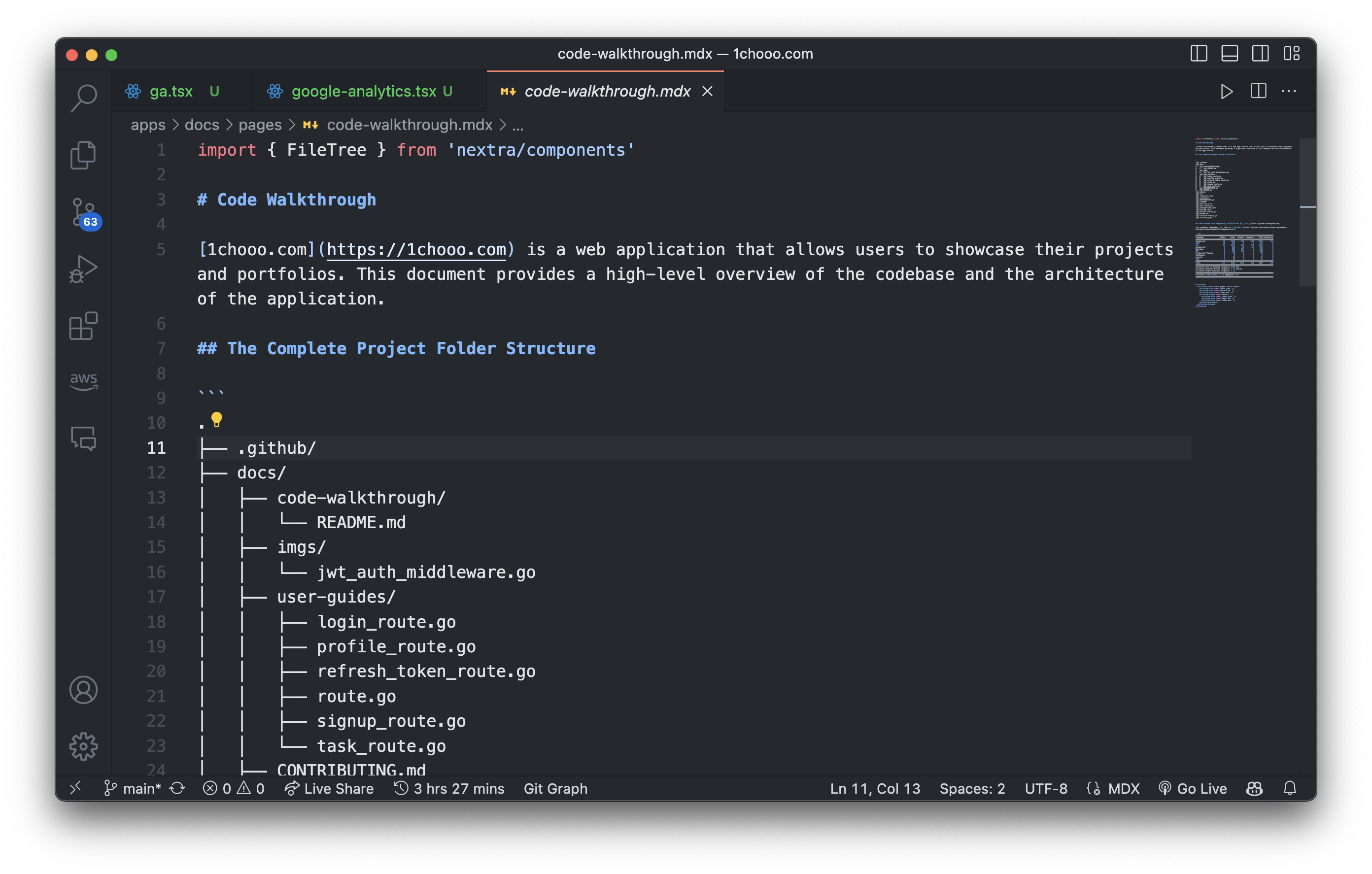Open the Search sidebar icon
This screenshot has height=874, width=1372.
(x=84, y=97)
